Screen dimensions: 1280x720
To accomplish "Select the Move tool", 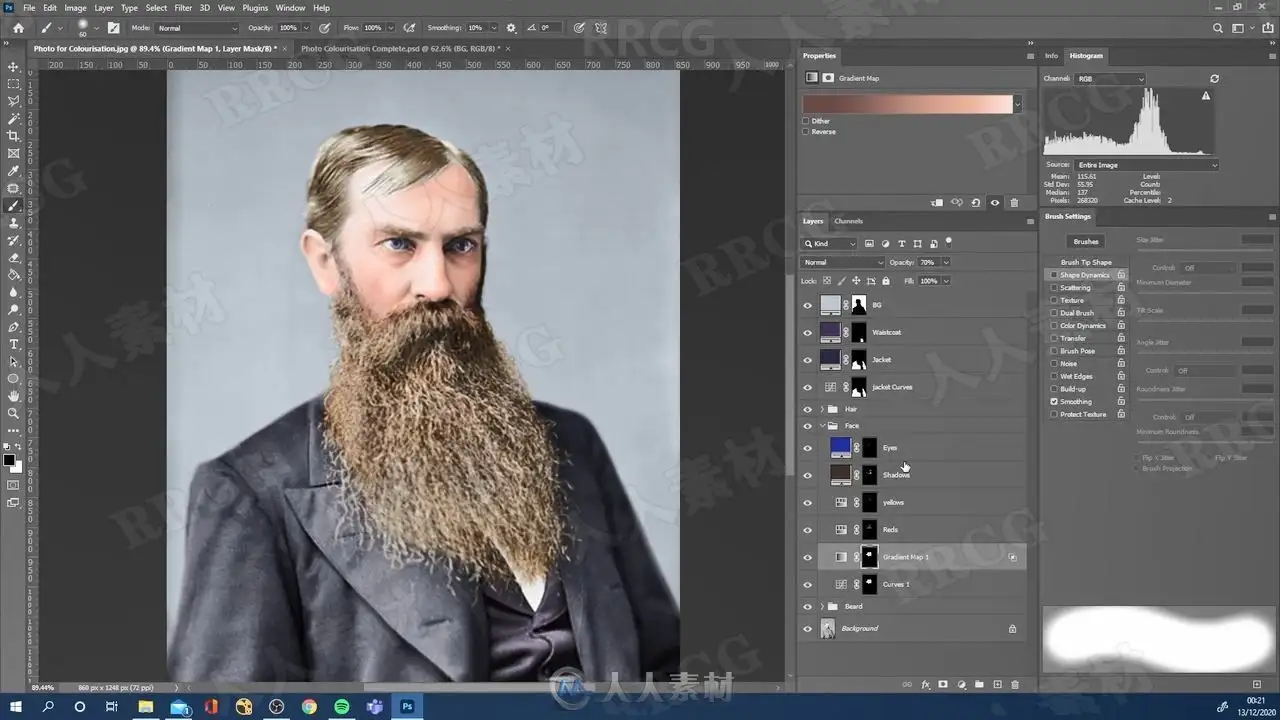I will point(14,67).
